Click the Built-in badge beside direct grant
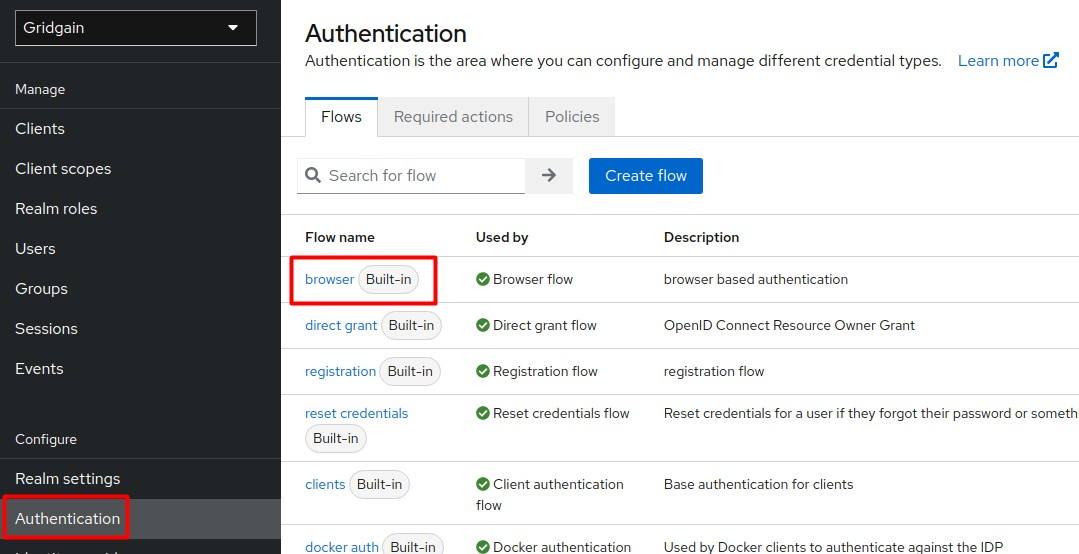This screenshot has height=554, width=1079. click(411, 326)
